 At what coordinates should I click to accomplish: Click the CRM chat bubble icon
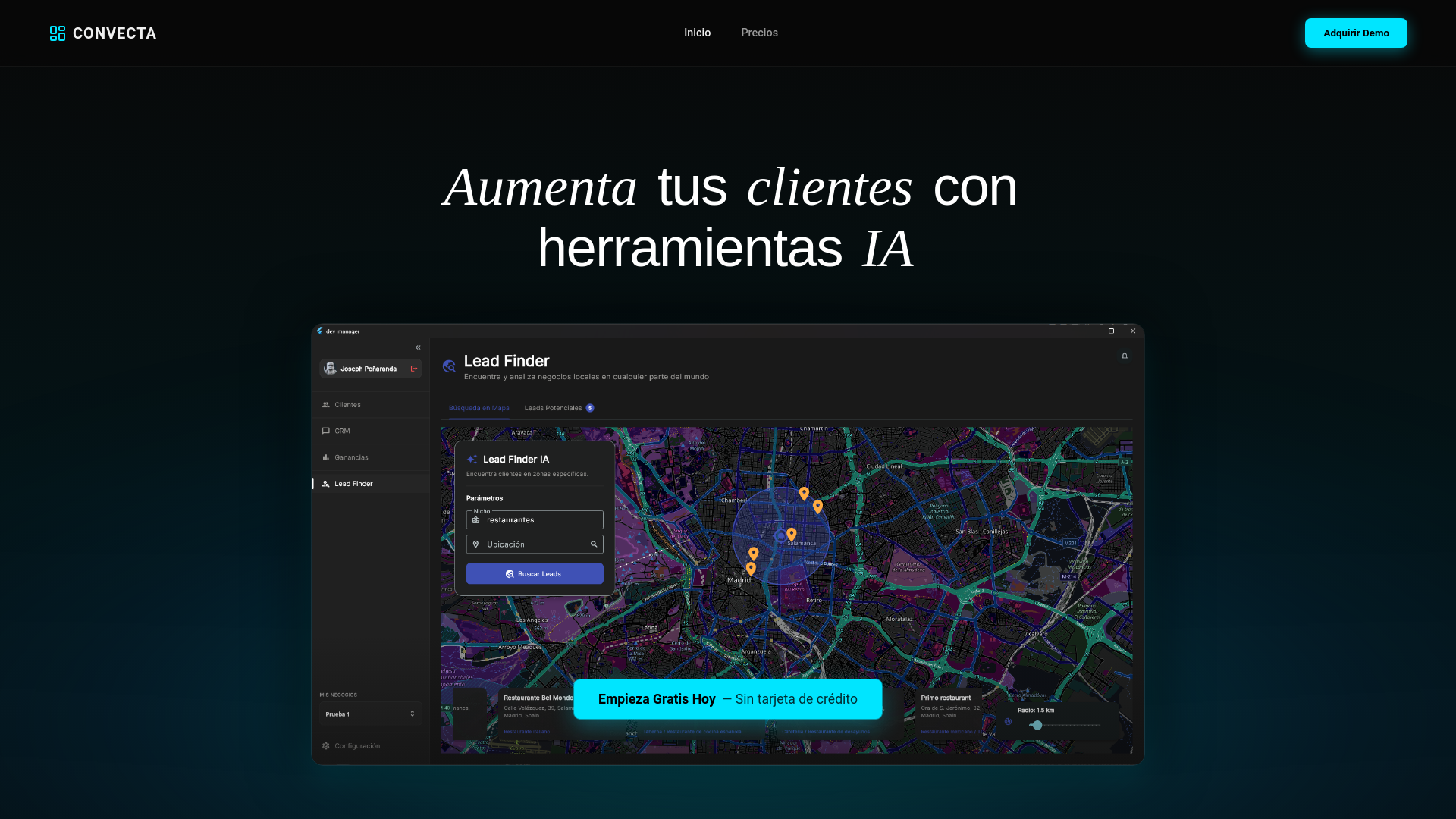click(x=326, y=431)
